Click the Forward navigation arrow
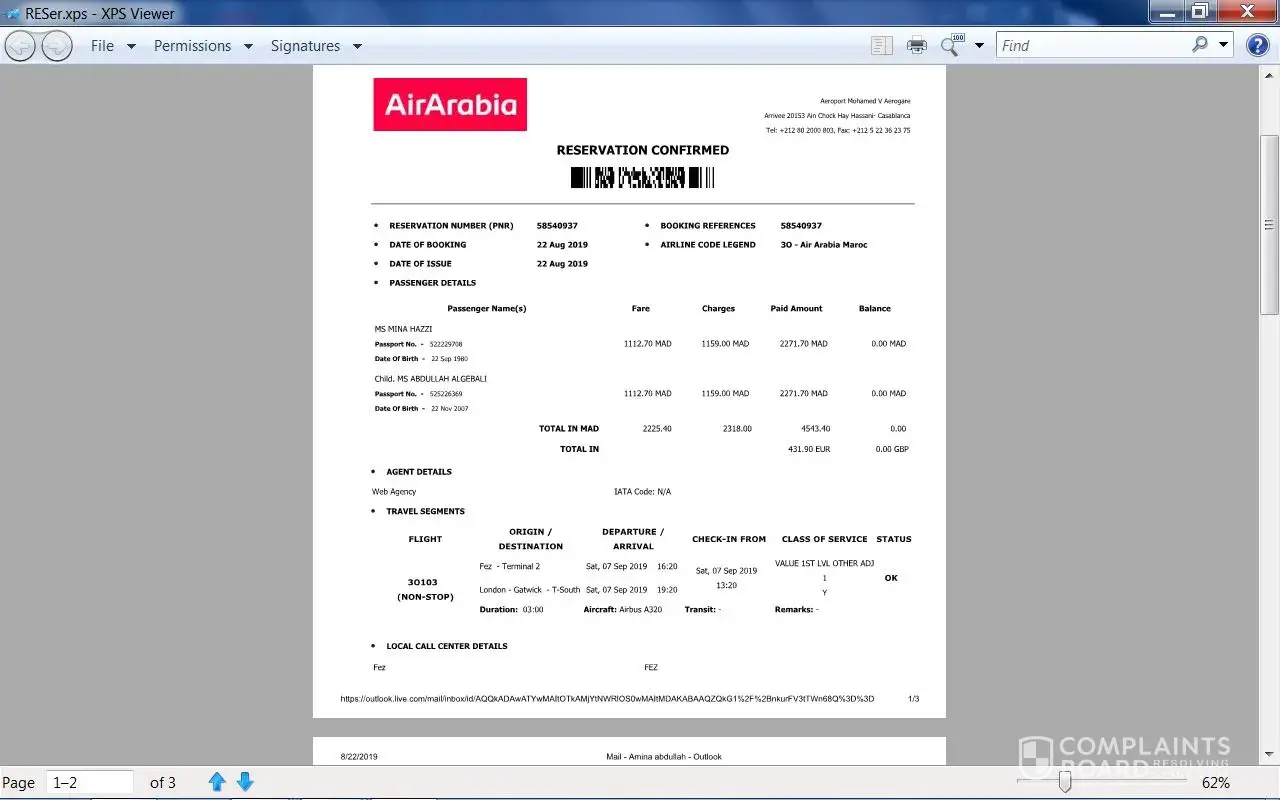 pos(57,46)
